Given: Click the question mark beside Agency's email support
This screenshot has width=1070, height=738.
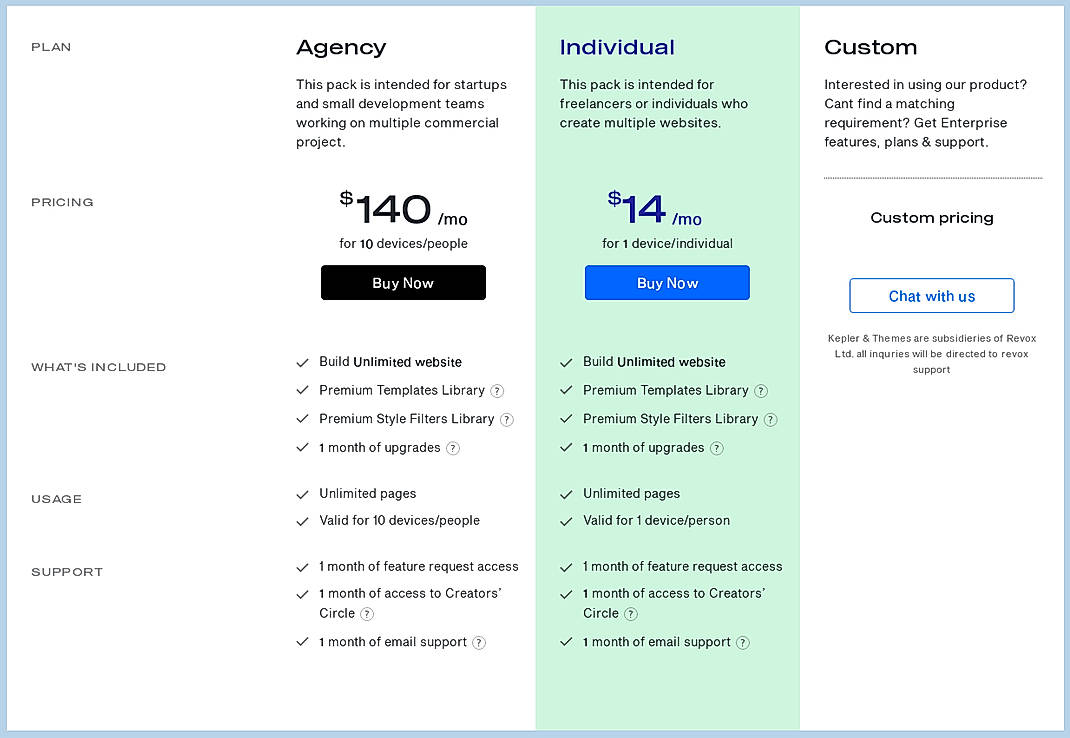Looking at the screenshot, I should [x=478, y=642].
